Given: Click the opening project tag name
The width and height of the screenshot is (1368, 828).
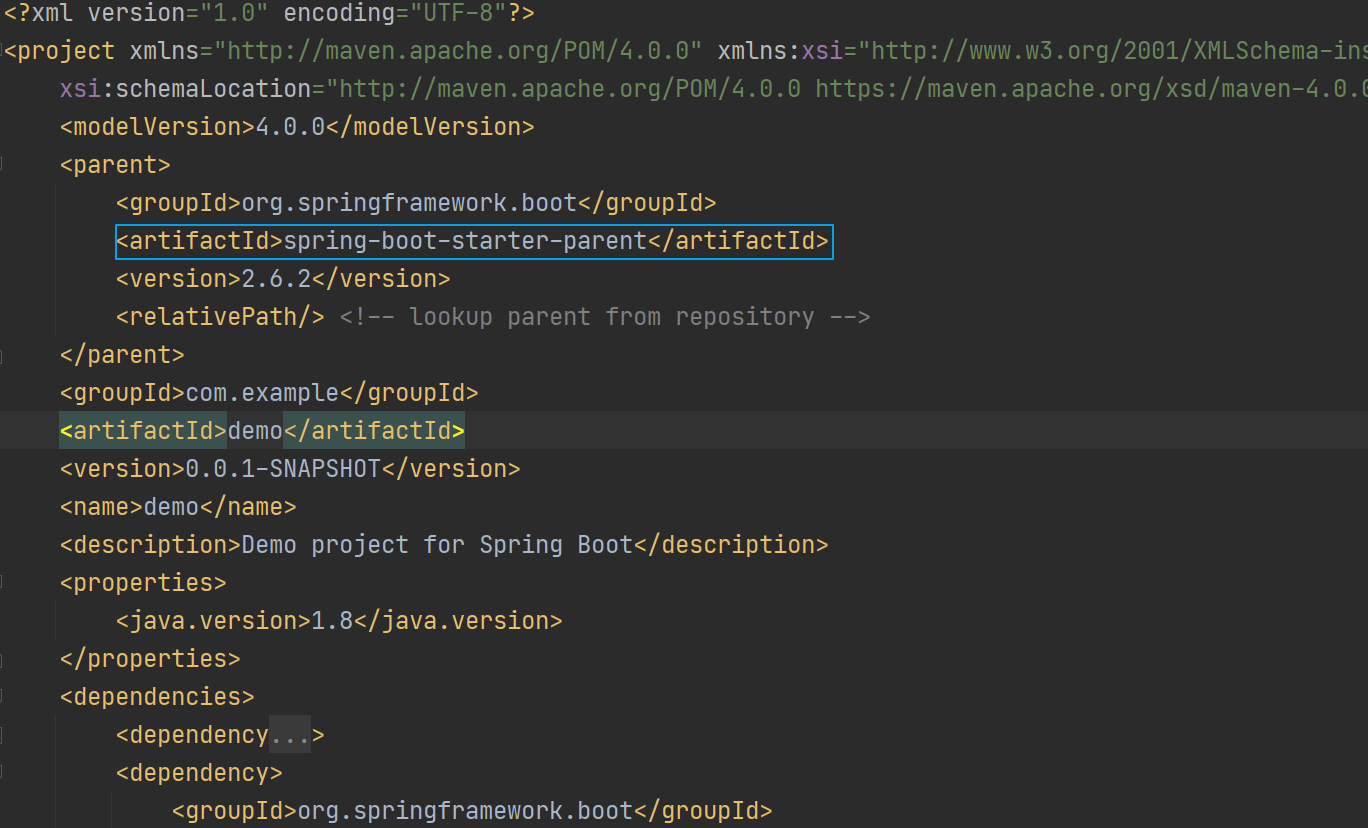Looking at the screenshot, I should 67,50.
